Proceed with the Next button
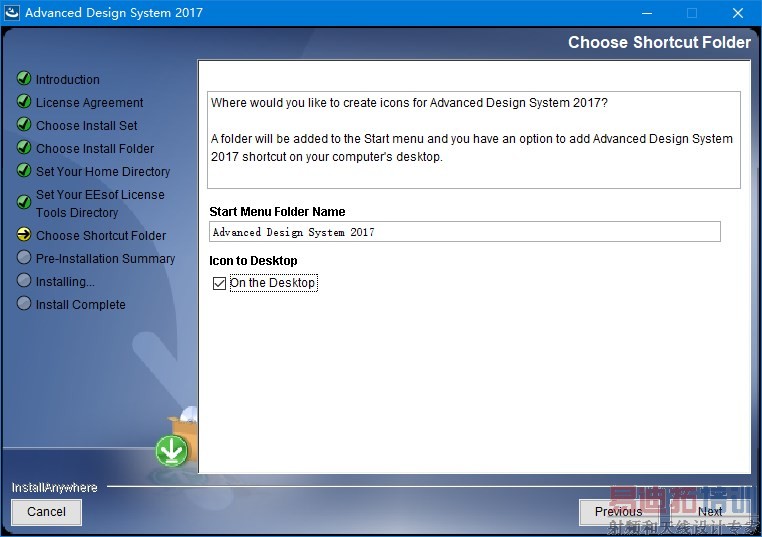This screenshot has width=762, height=537. coord(710,512)
